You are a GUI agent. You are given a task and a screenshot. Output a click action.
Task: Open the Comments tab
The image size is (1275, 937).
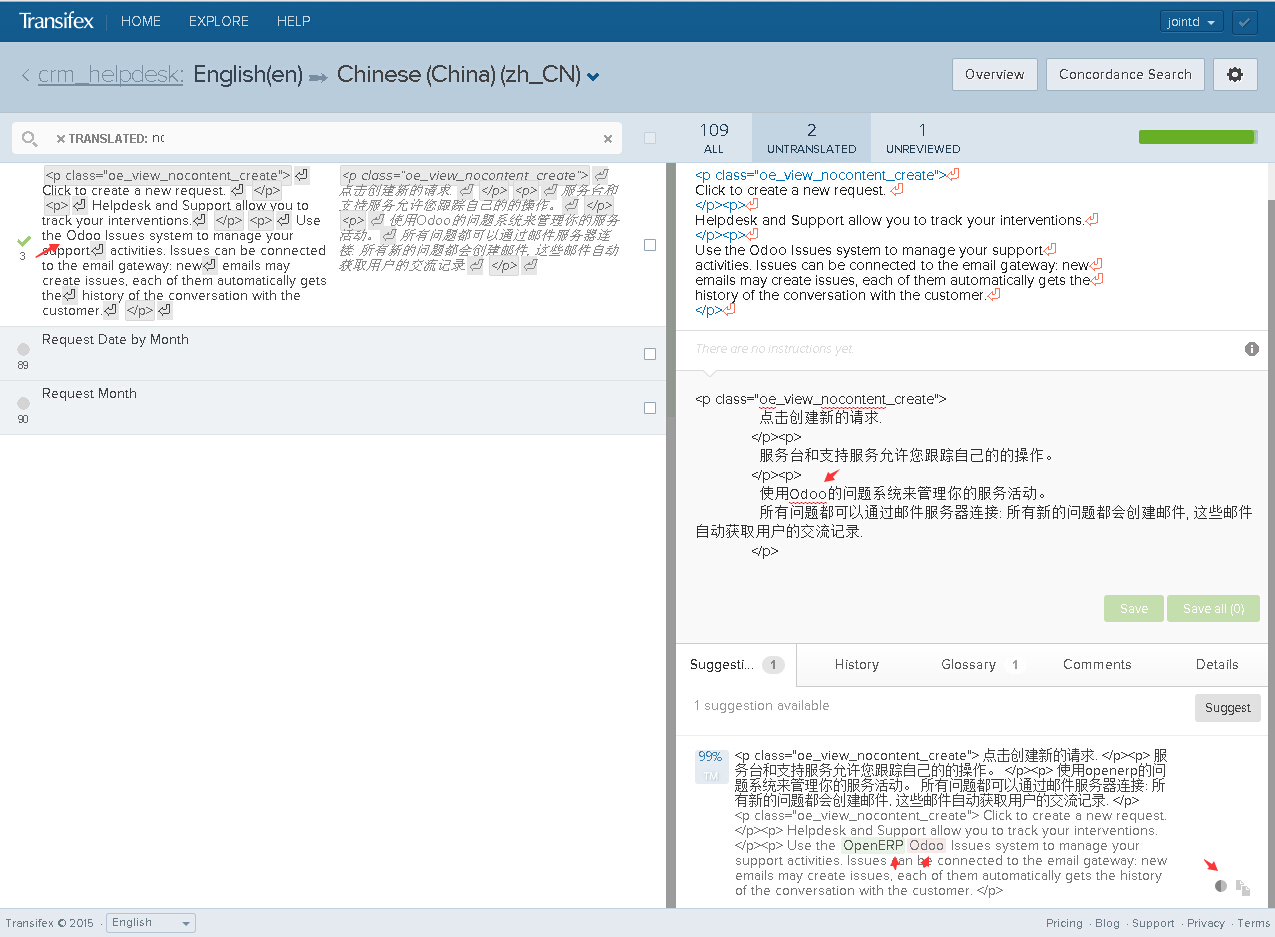tap(1097, 665)
